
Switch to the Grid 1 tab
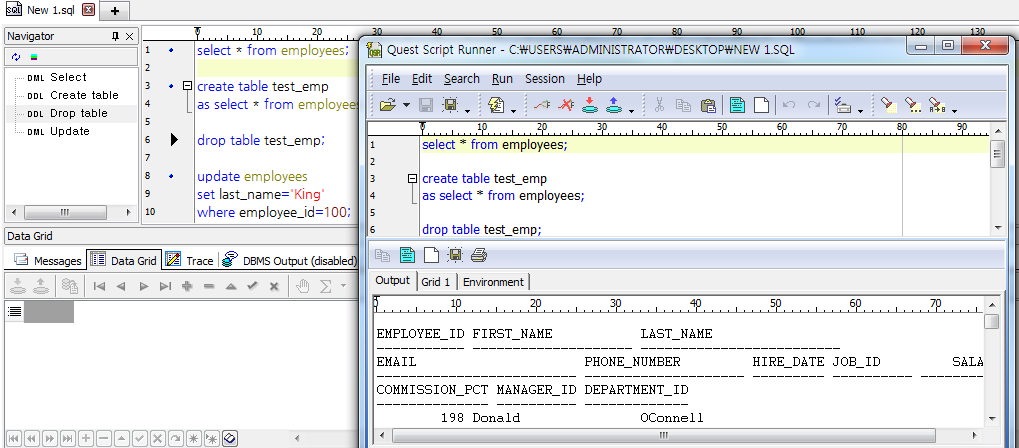[435, 282]
